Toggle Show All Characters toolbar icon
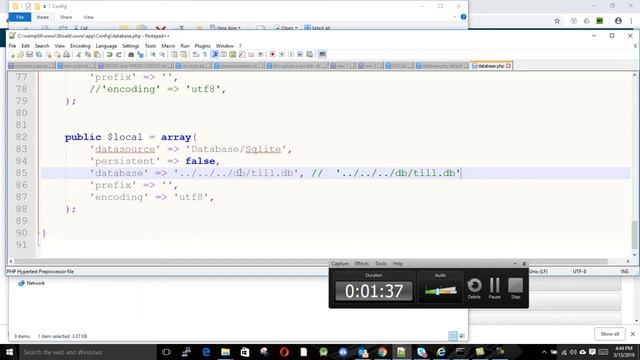Screen dimensions: 640x360 coord(205,55)
